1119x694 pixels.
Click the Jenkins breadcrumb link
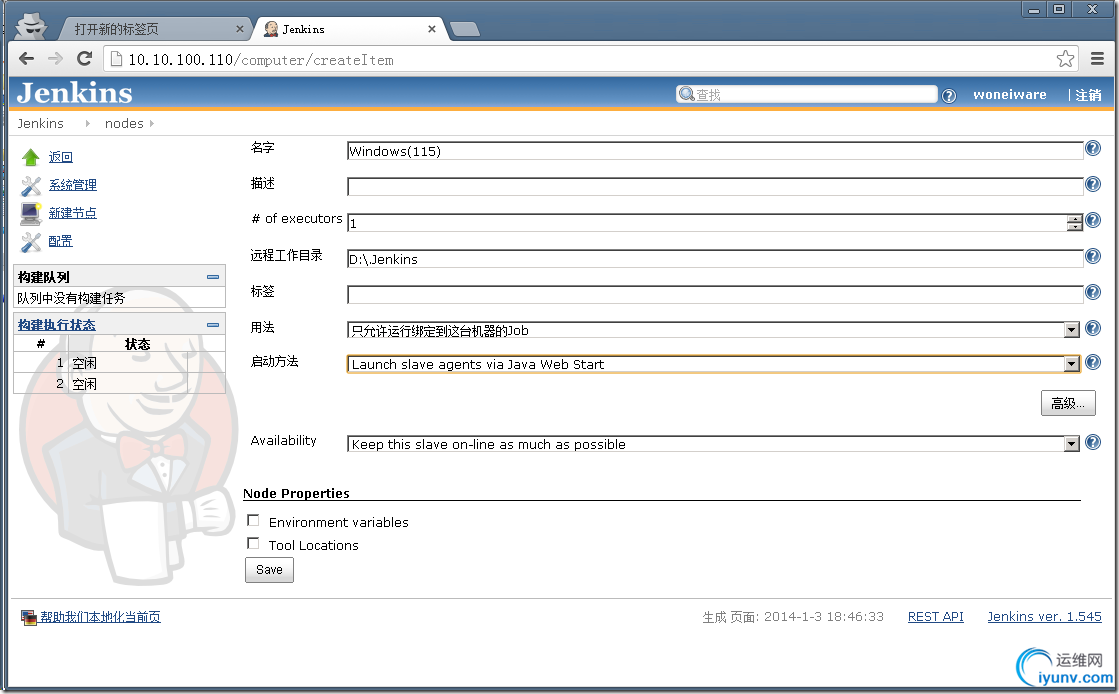pyautogui.click(x=41, y=124)
